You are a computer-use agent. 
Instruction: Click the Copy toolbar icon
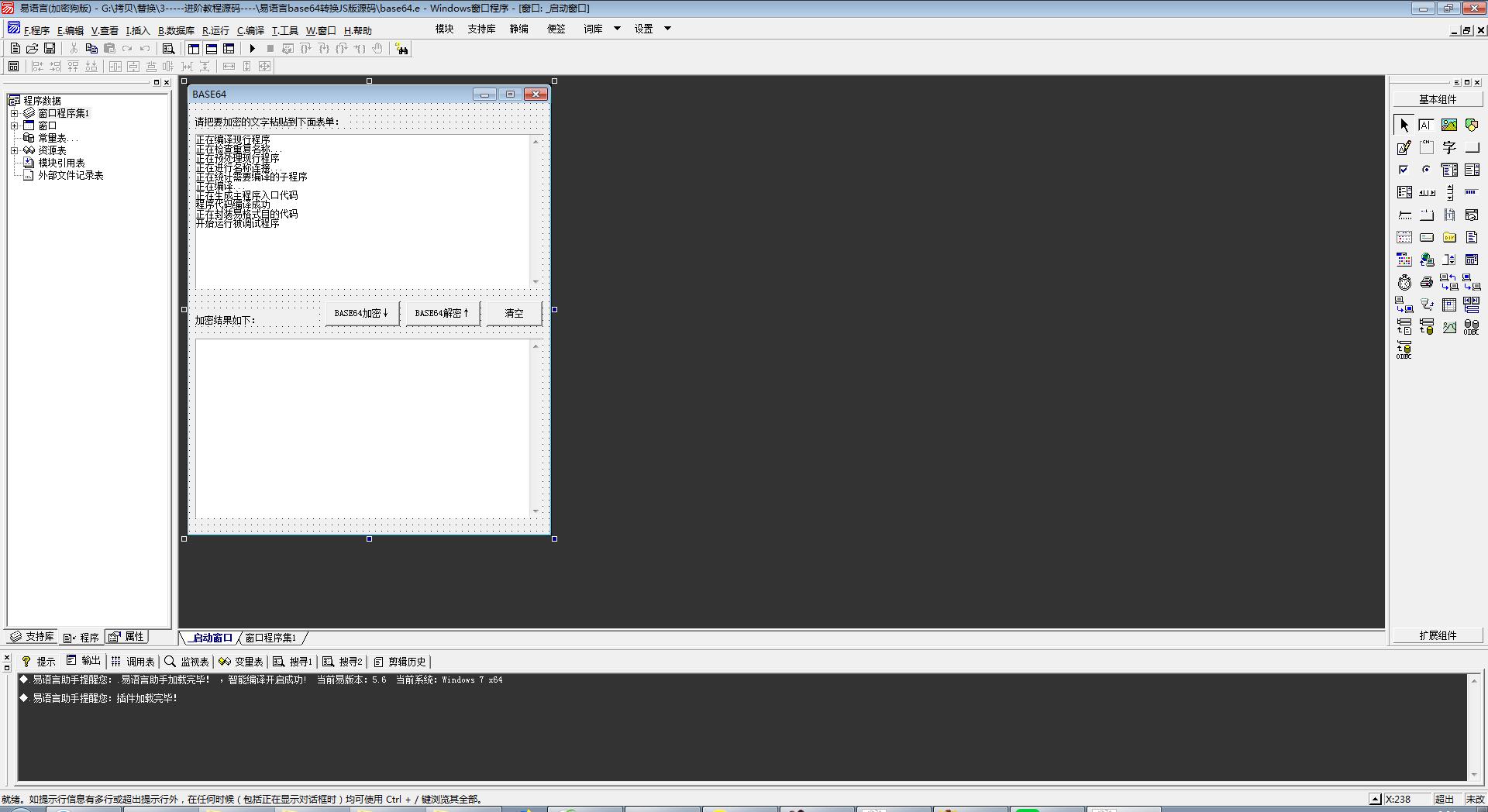[91, 48]
